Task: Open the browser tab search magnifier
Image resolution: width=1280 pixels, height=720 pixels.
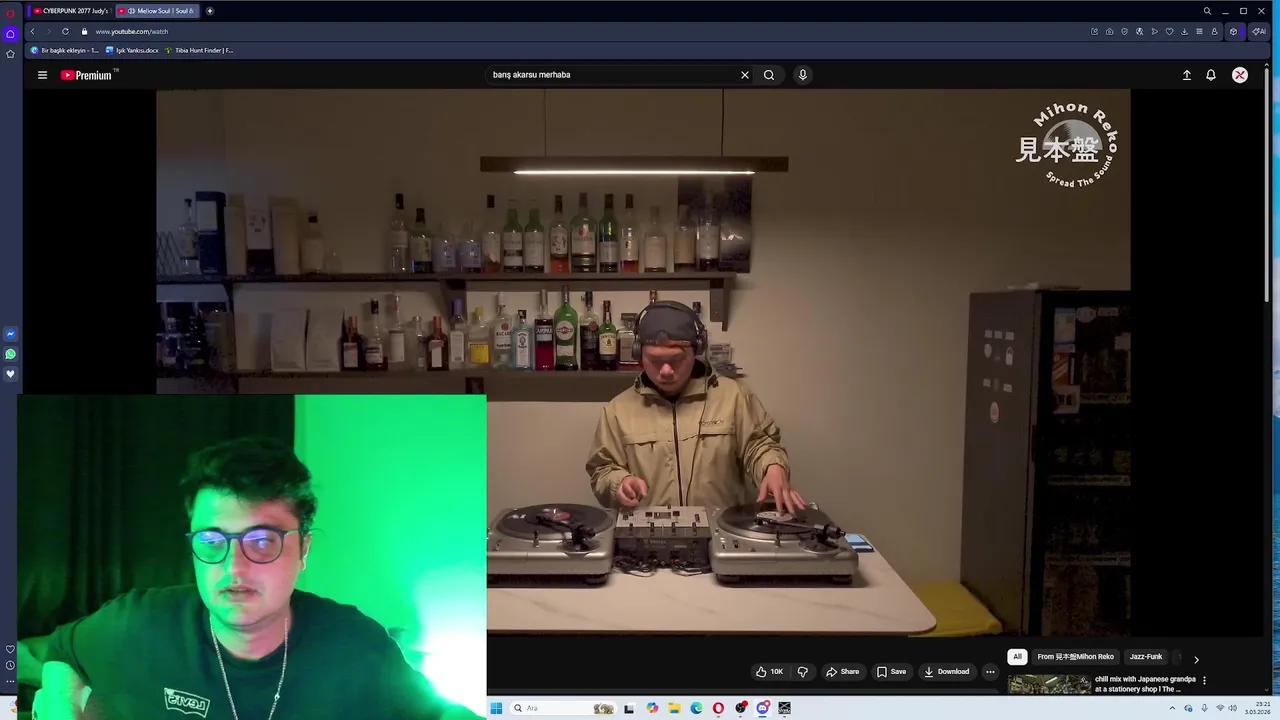Action: [1207, 11]
